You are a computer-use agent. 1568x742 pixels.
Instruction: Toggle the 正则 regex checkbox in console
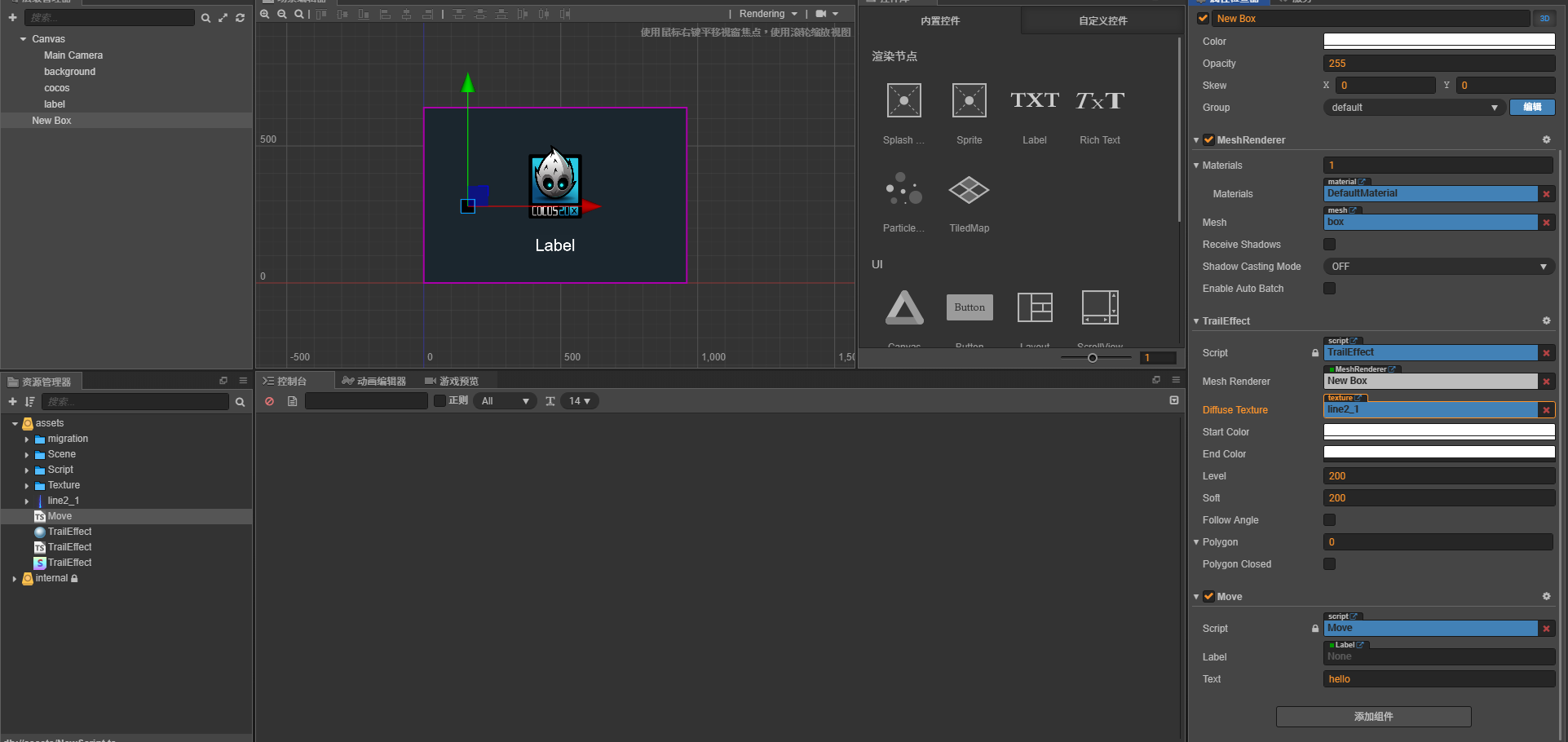[x=439, y=400]
